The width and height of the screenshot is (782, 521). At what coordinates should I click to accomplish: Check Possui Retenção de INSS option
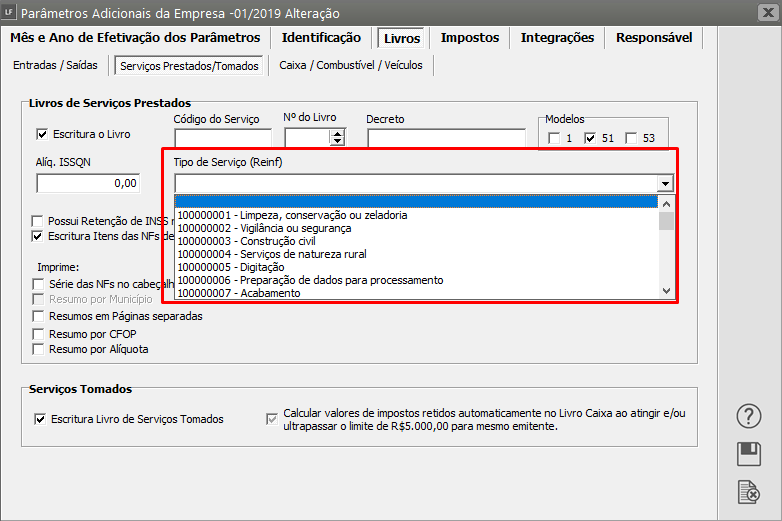click(37, 221)
